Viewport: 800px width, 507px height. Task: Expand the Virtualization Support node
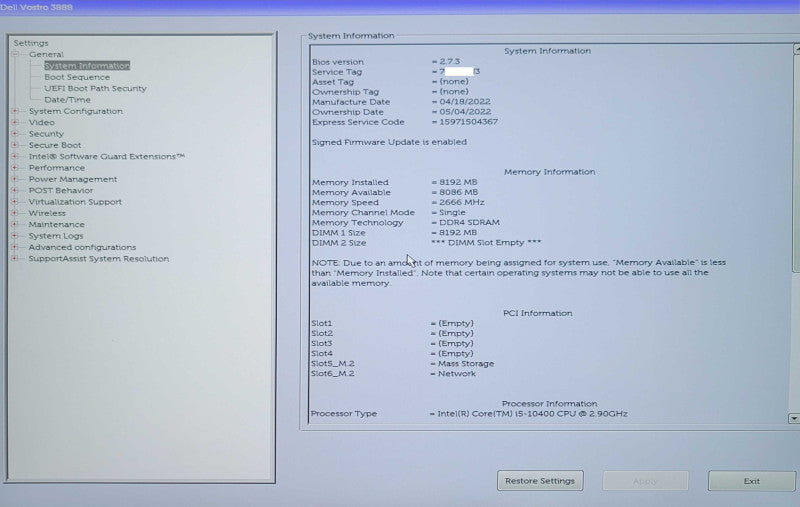[x=15, y=201]
